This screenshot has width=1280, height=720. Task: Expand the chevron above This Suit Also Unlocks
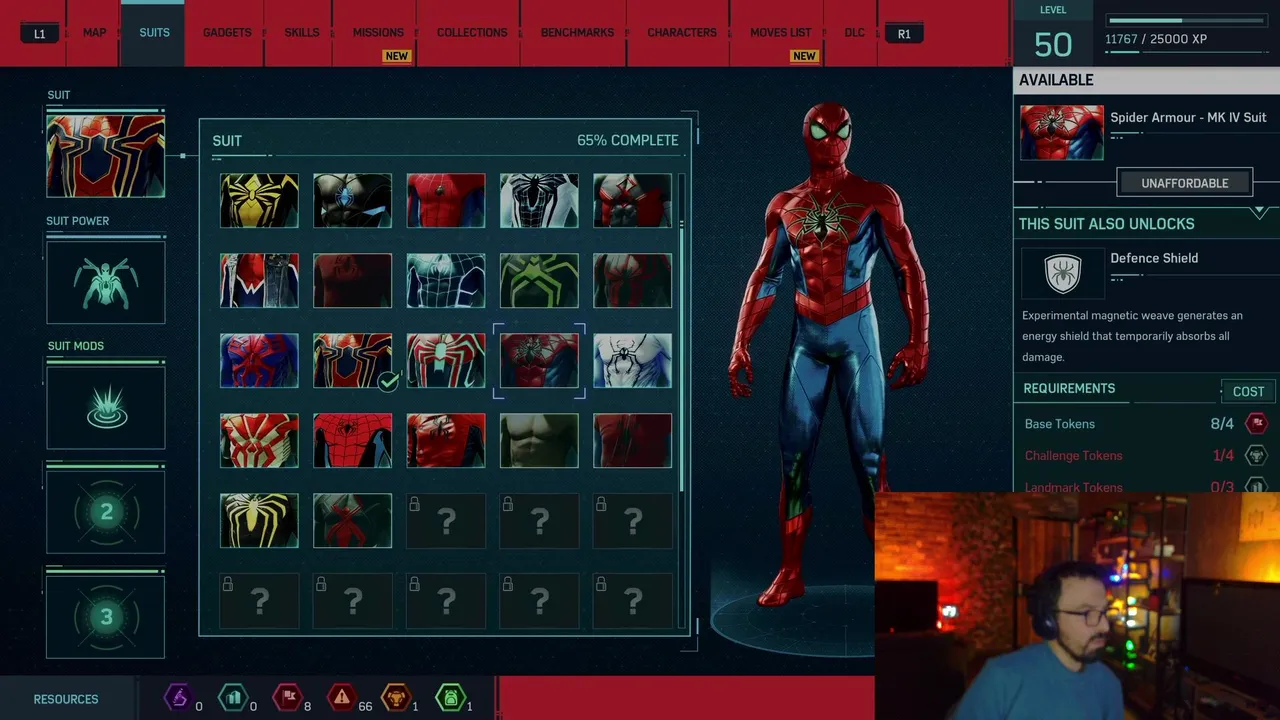pos(1259,212)
